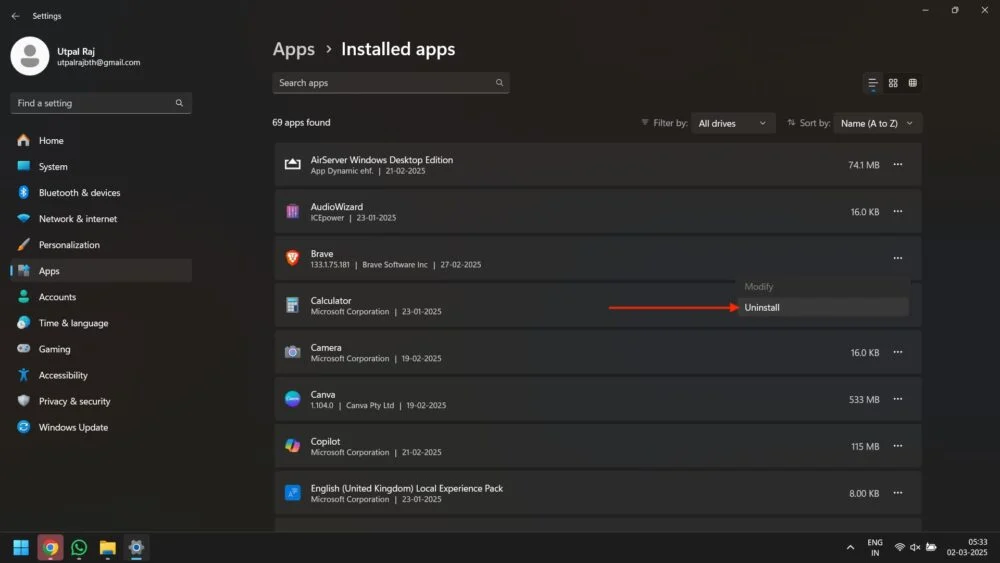The height and width of the screenshot is (563, 1000).
Task: Click the ENG IN language indicator
Action: pos(875,548)
